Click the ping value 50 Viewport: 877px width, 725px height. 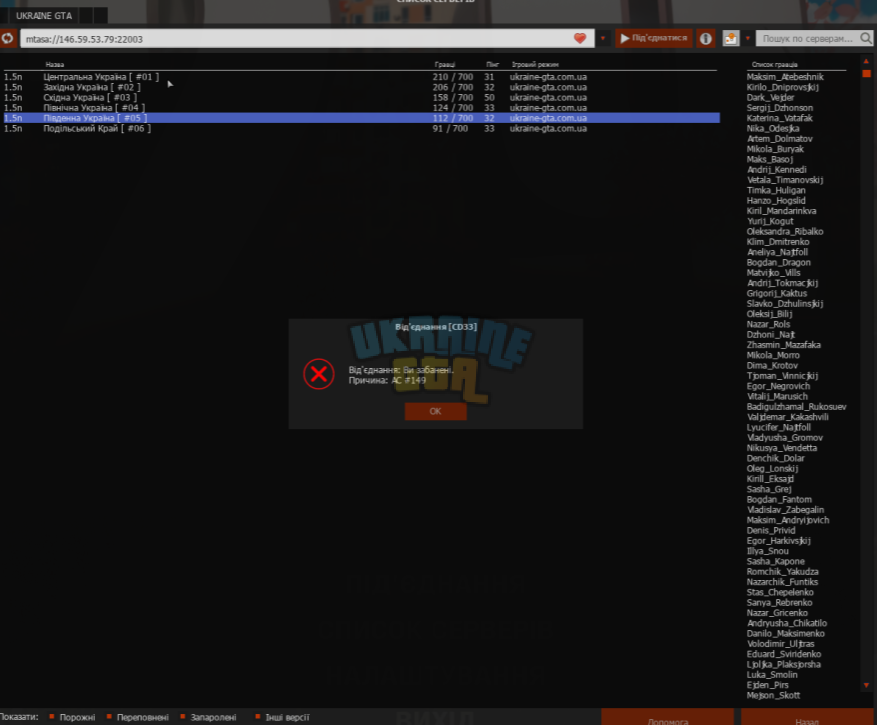489,97
